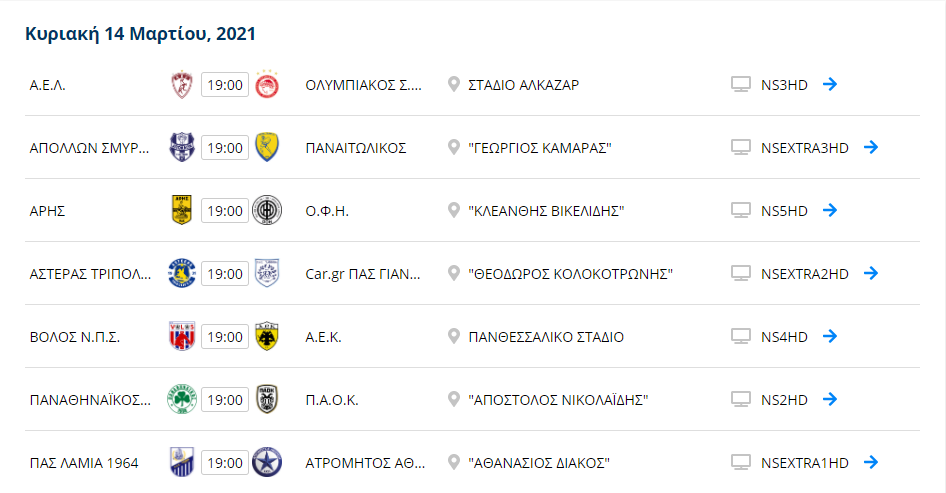Click the ΑΡΗΣ yellow team crest
The image size is (946, 493).
(182, 211)
